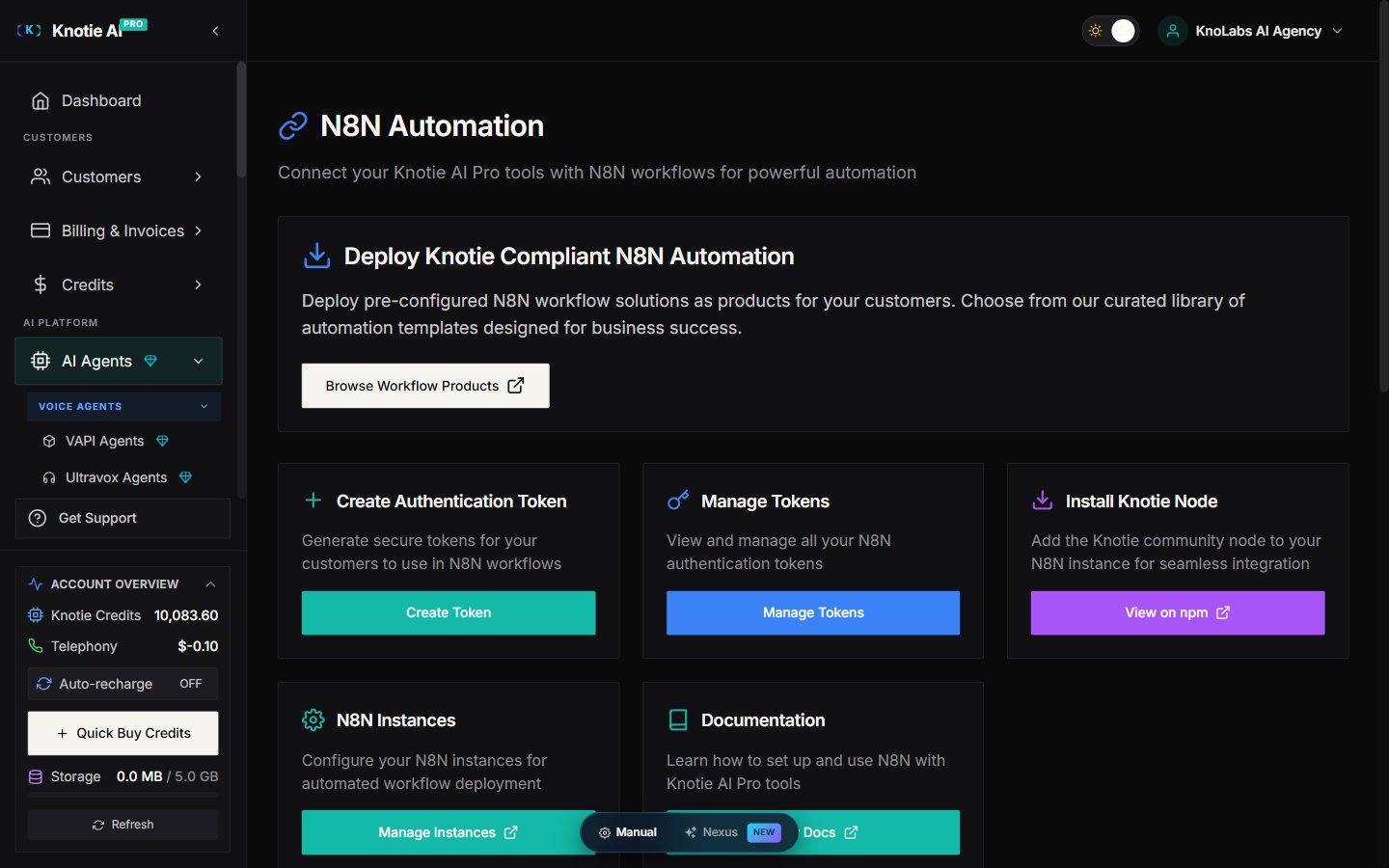Screen dimensions: 1389x868
Task: Click the NEW badge next to Nexus
Action: tap(764, 832)
